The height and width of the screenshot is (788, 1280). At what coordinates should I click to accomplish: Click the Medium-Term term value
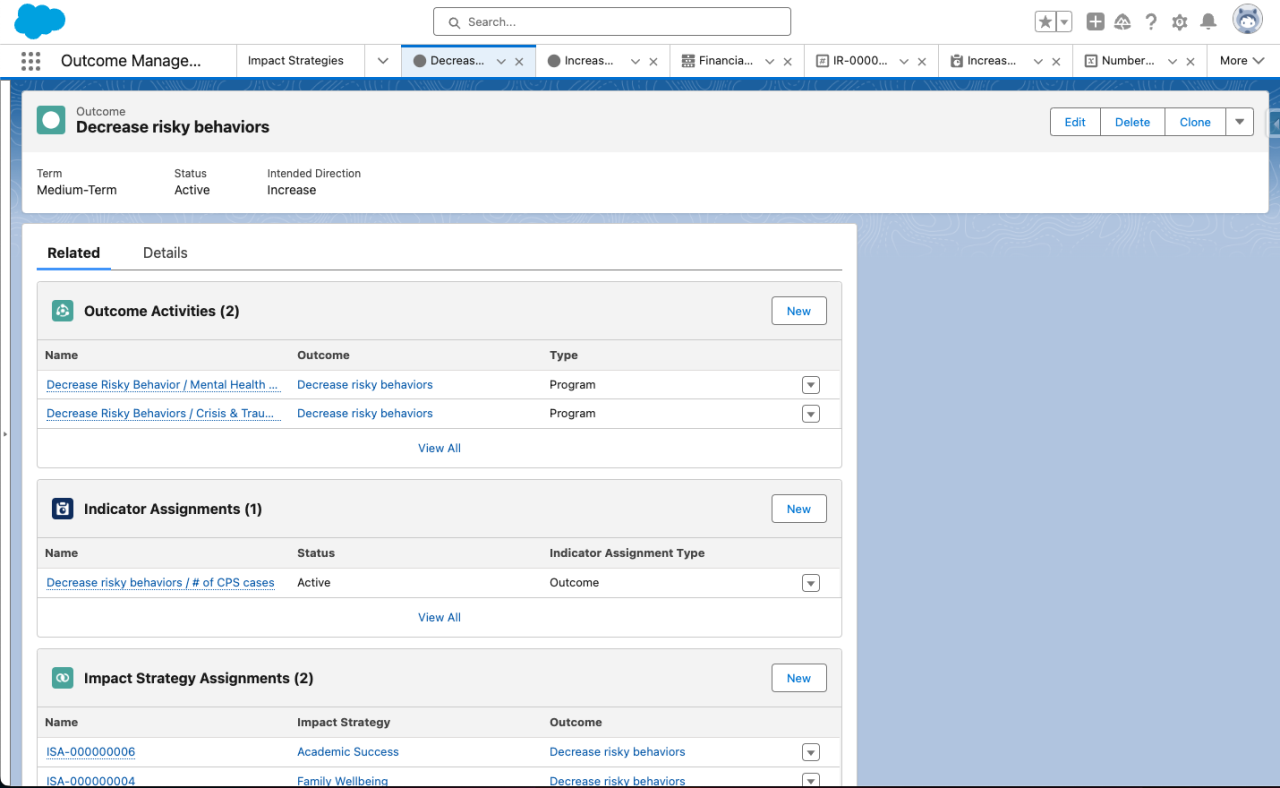(x=77, y=190)
